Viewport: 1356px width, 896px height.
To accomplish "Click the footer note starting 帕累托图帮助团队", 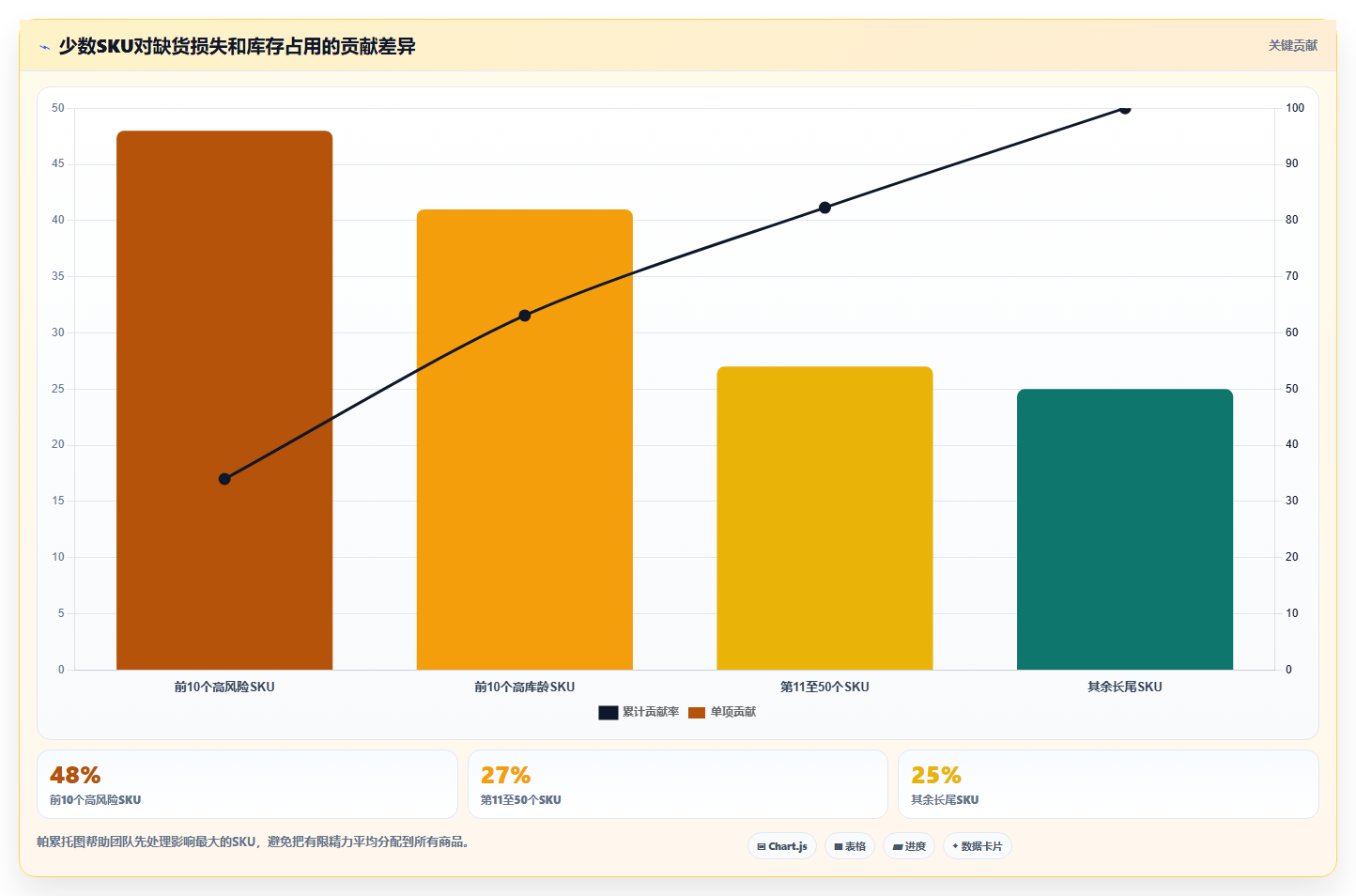I will tap(253, 842).
